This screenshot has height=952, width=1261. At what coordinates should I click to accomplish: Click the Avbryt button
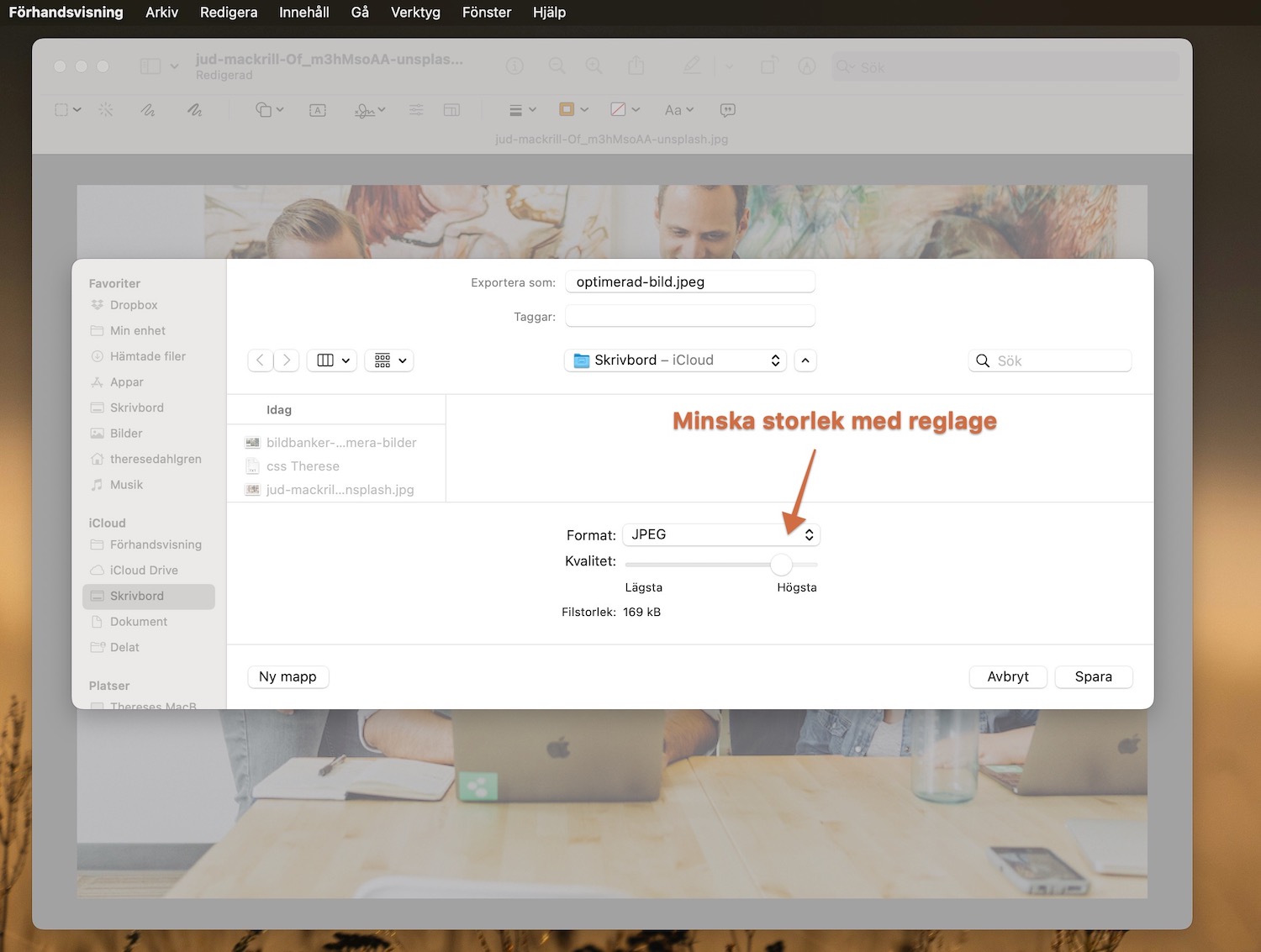(1007, 677)
